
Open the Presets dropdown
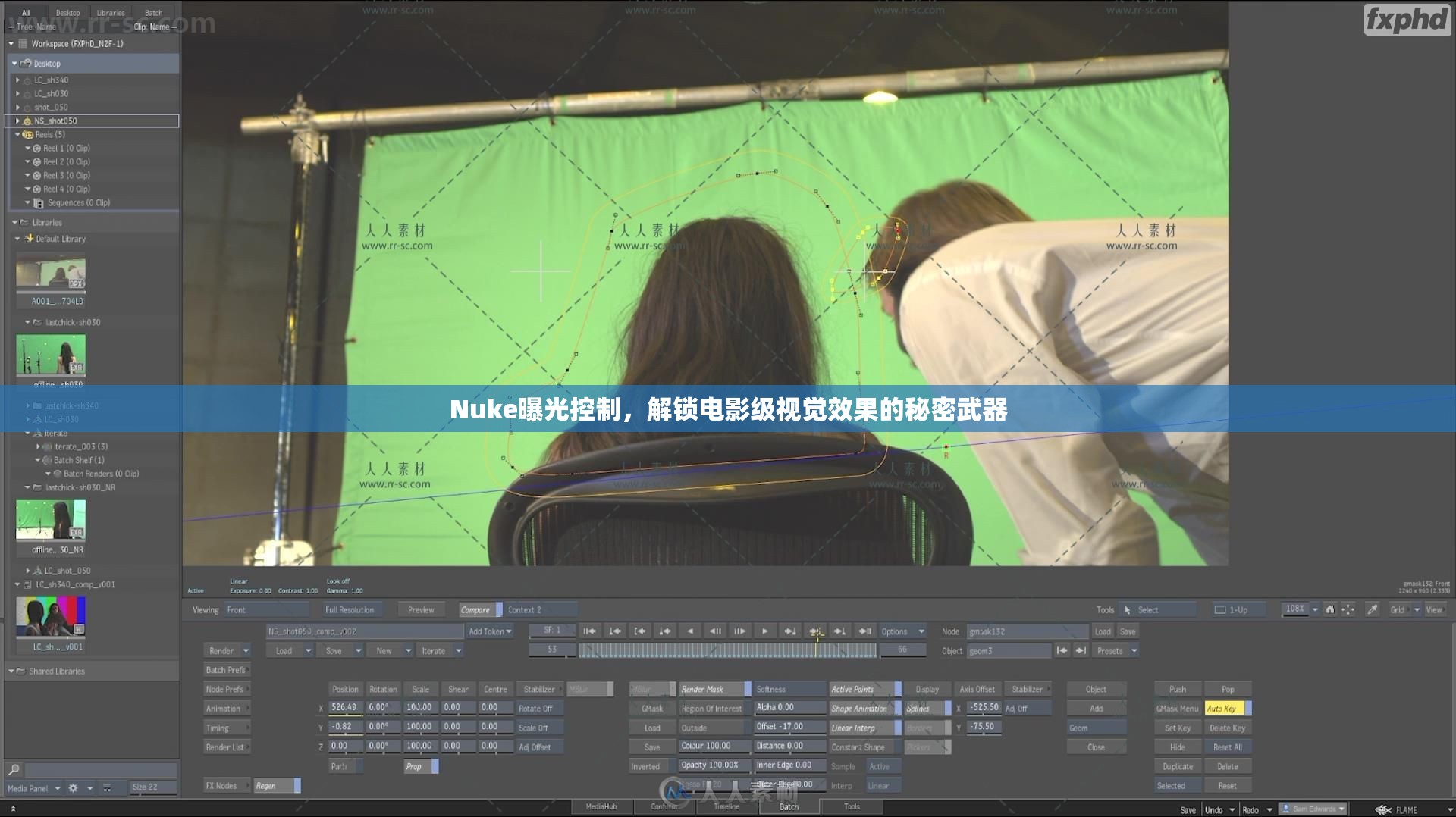point(1116,650)
